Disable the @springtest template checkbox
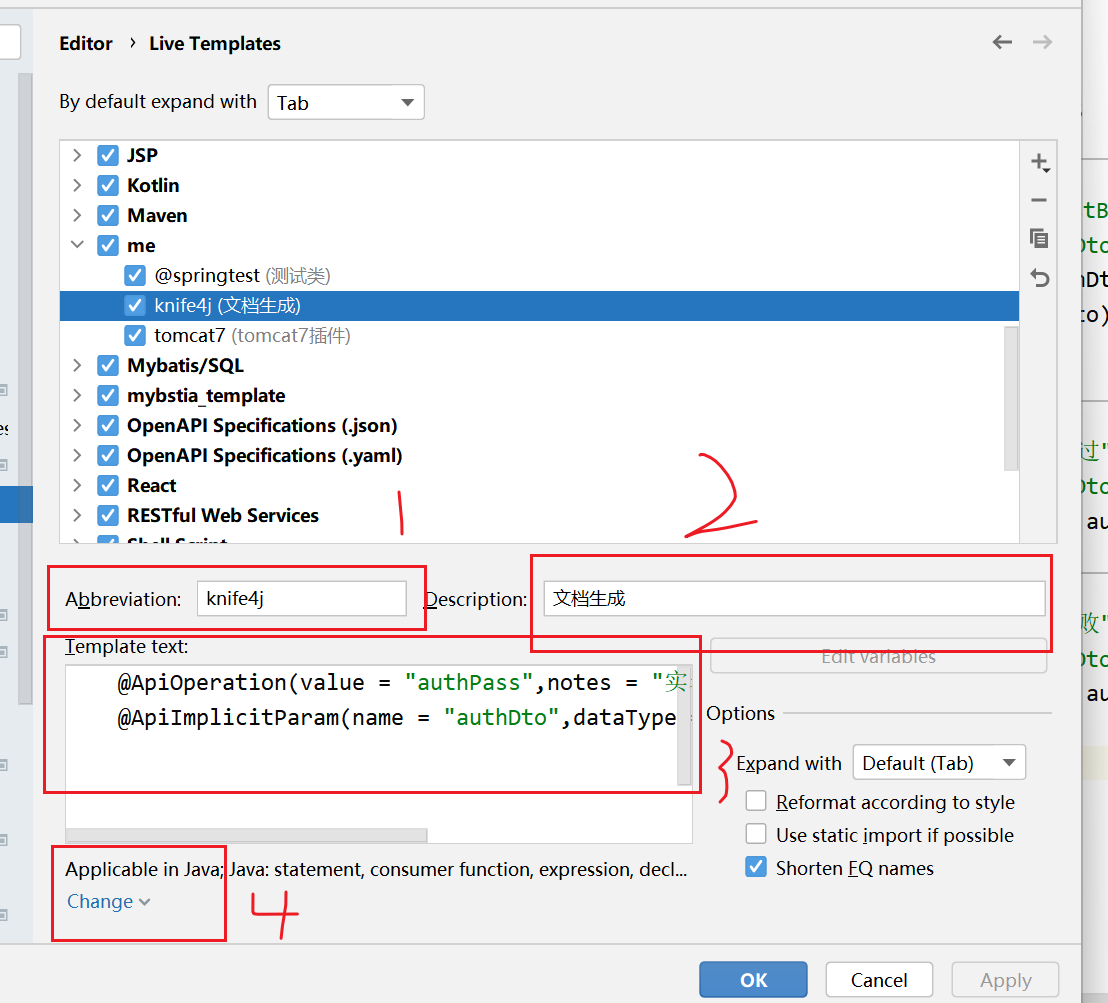Screen dimensions: 1108x1003 click(x=135, y=275)
